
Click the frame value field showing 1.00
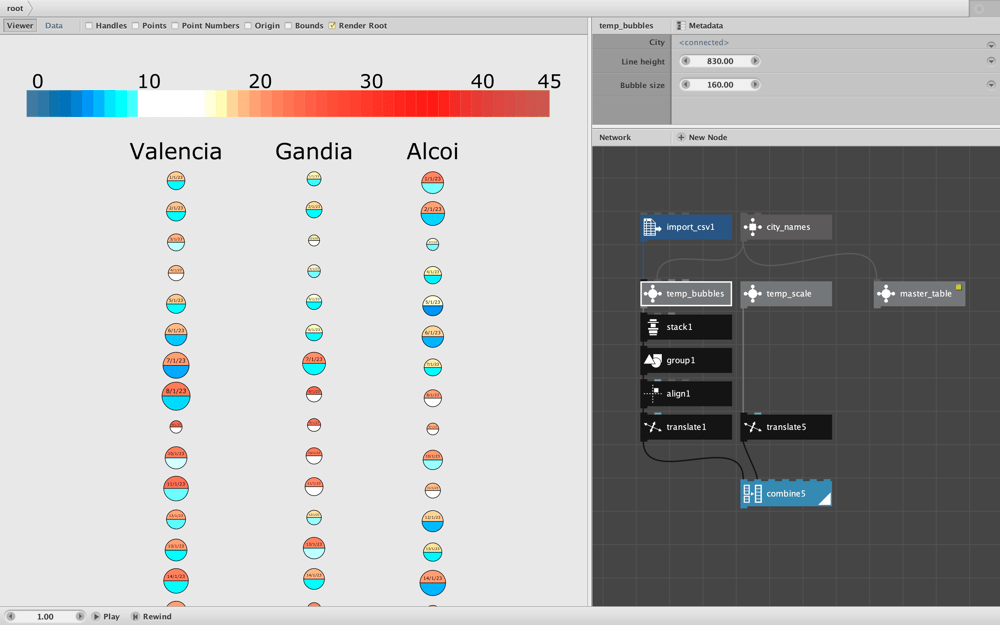[45, 616]
